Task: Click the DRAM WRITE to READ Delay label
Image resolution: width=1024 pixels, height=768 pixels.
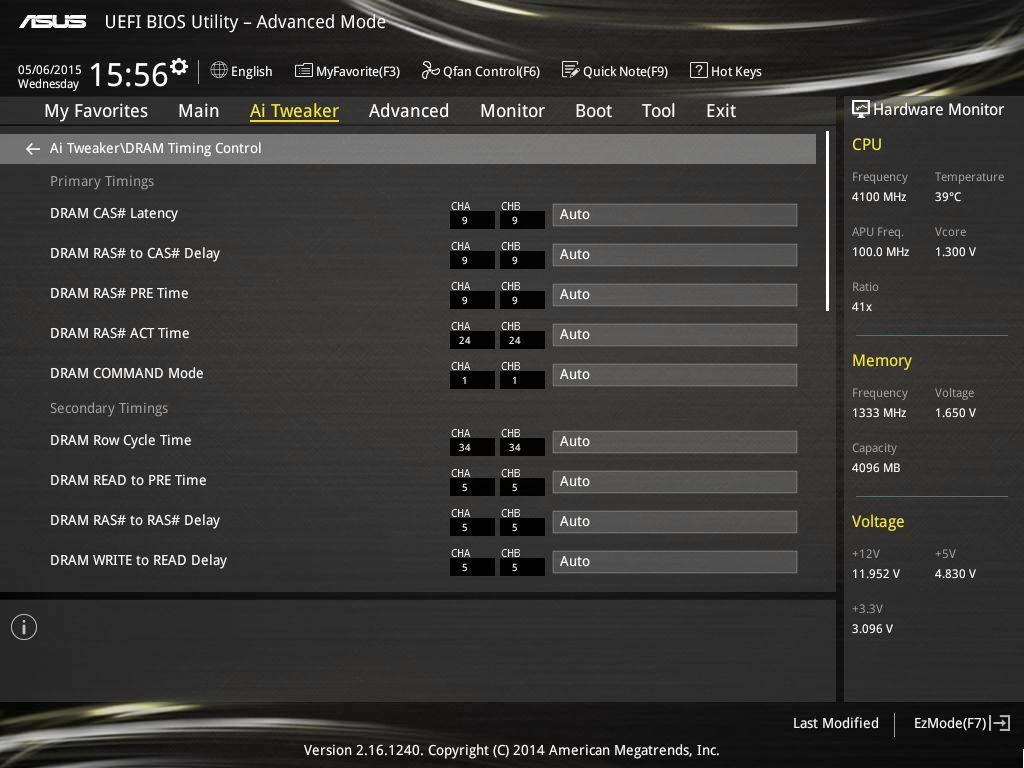Action: (x=138, y=560)
